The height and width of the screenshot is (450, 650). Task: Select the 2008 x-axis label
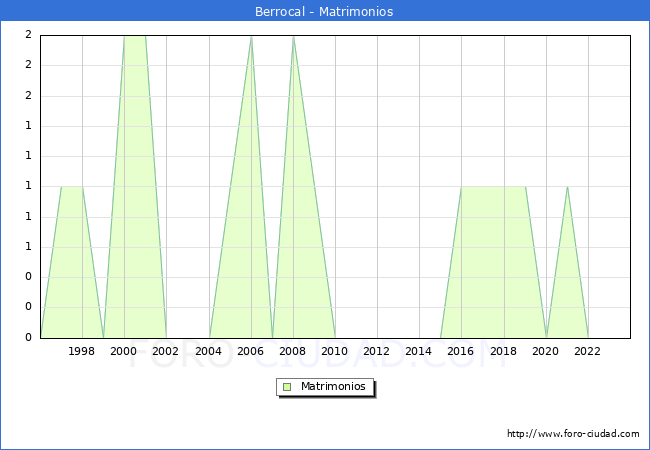pyautogui.click(x=293, y=351)
